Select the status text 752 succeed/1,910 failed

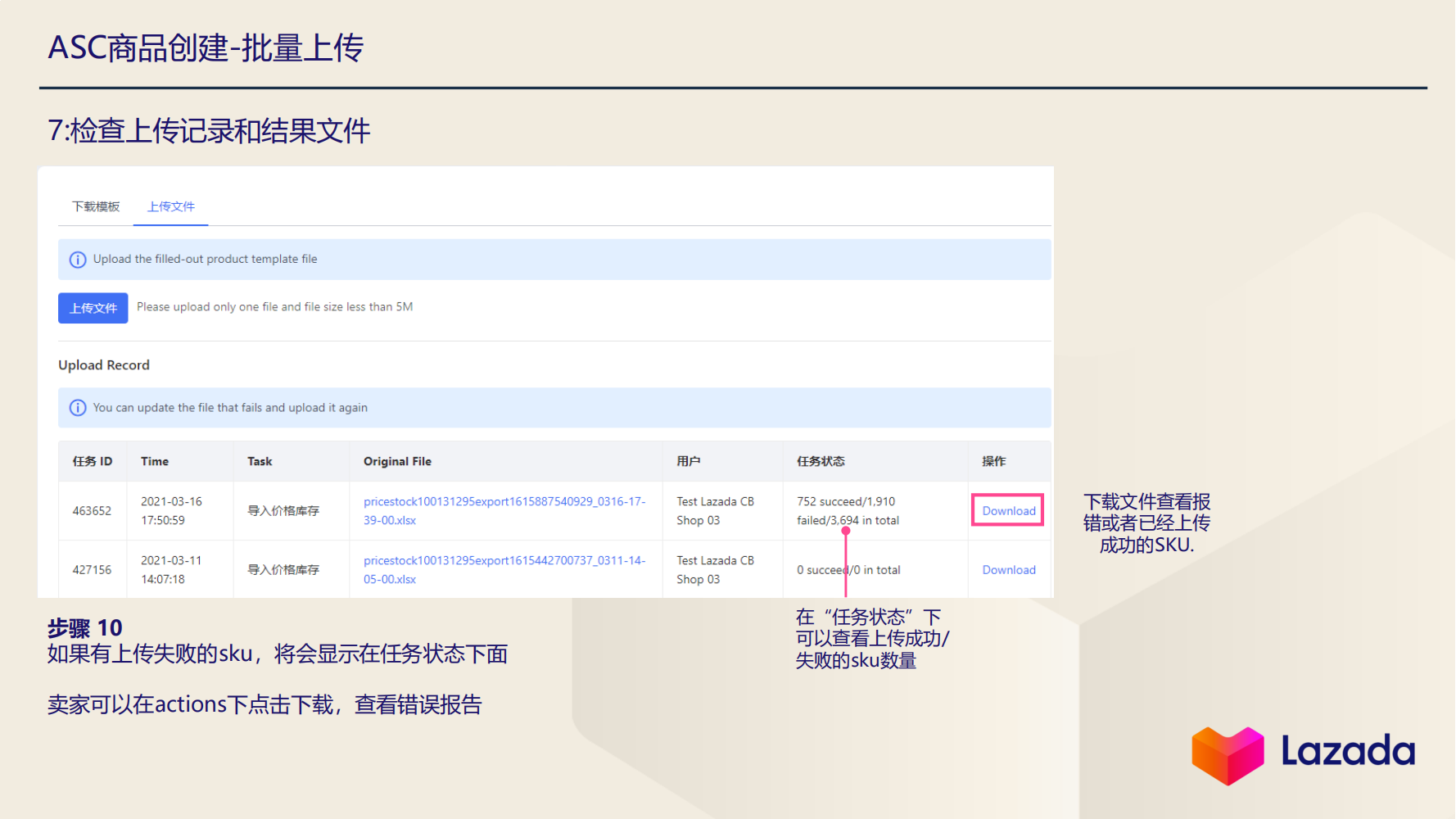[x=847, y=510]
